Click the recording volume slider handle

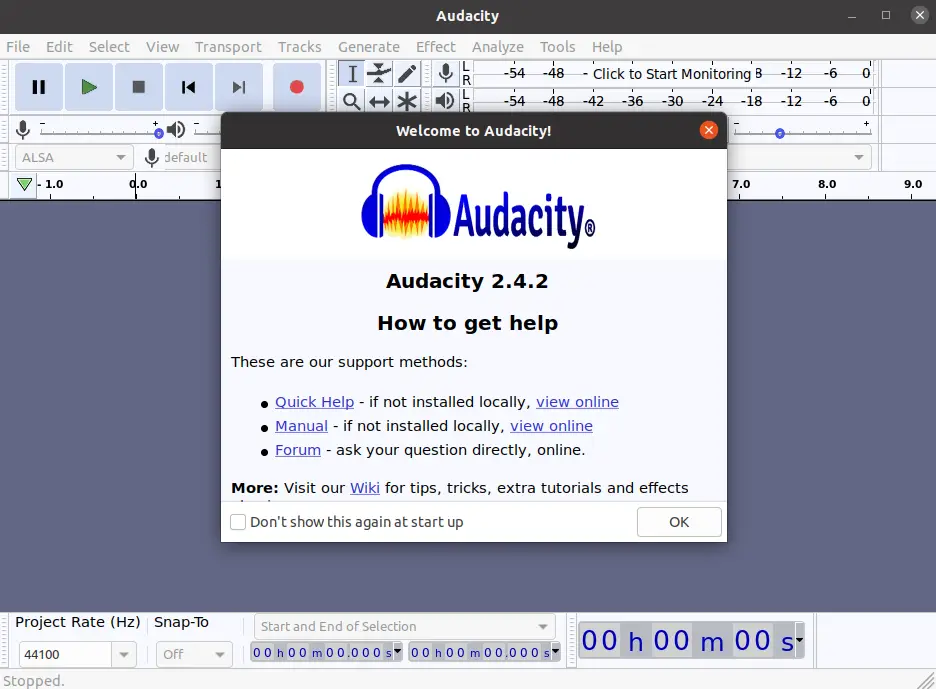[x=159, y=133]
